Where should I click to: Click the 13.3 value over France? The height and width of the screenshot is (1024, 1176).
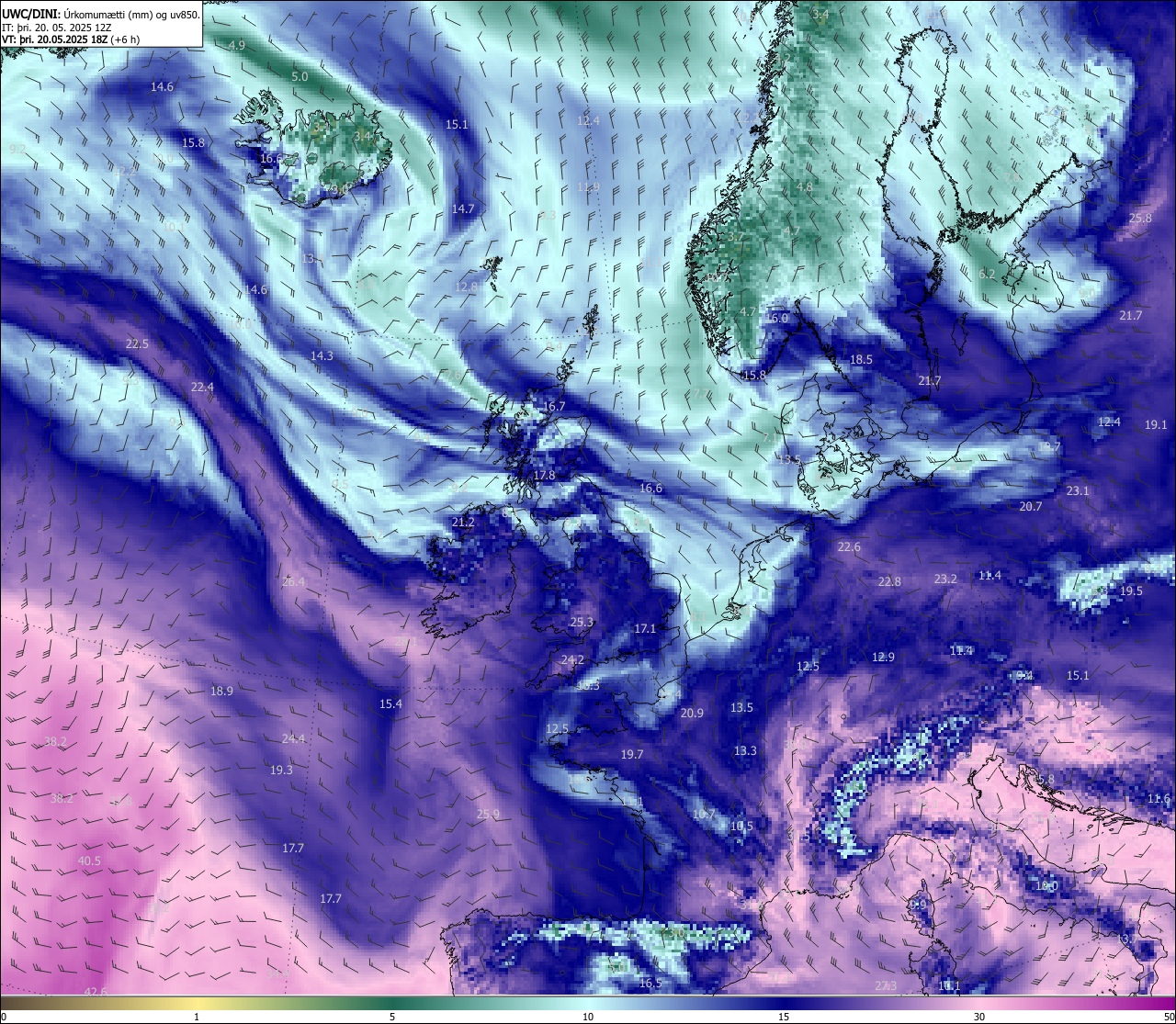[x=745, y=750]
